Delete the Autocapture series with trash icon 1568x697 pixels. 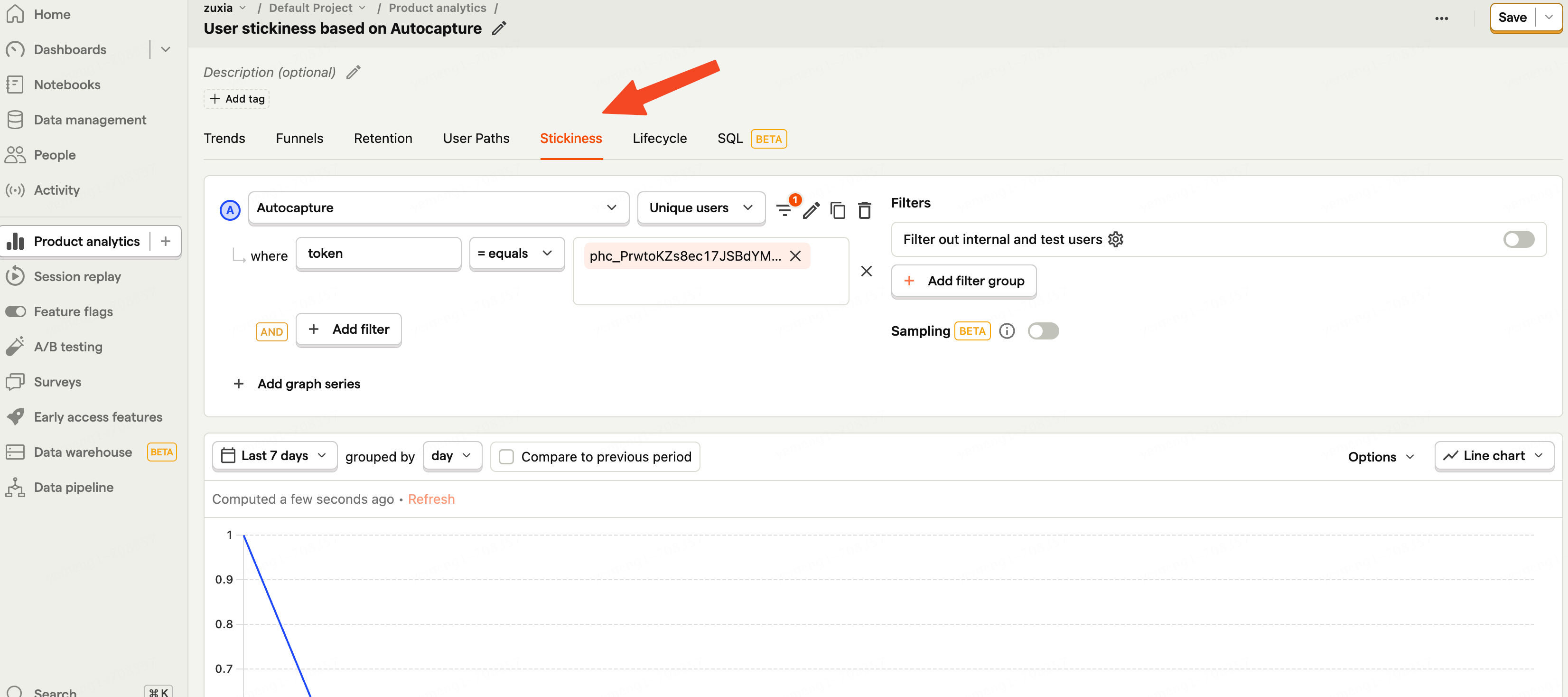(x=864, y=210)
